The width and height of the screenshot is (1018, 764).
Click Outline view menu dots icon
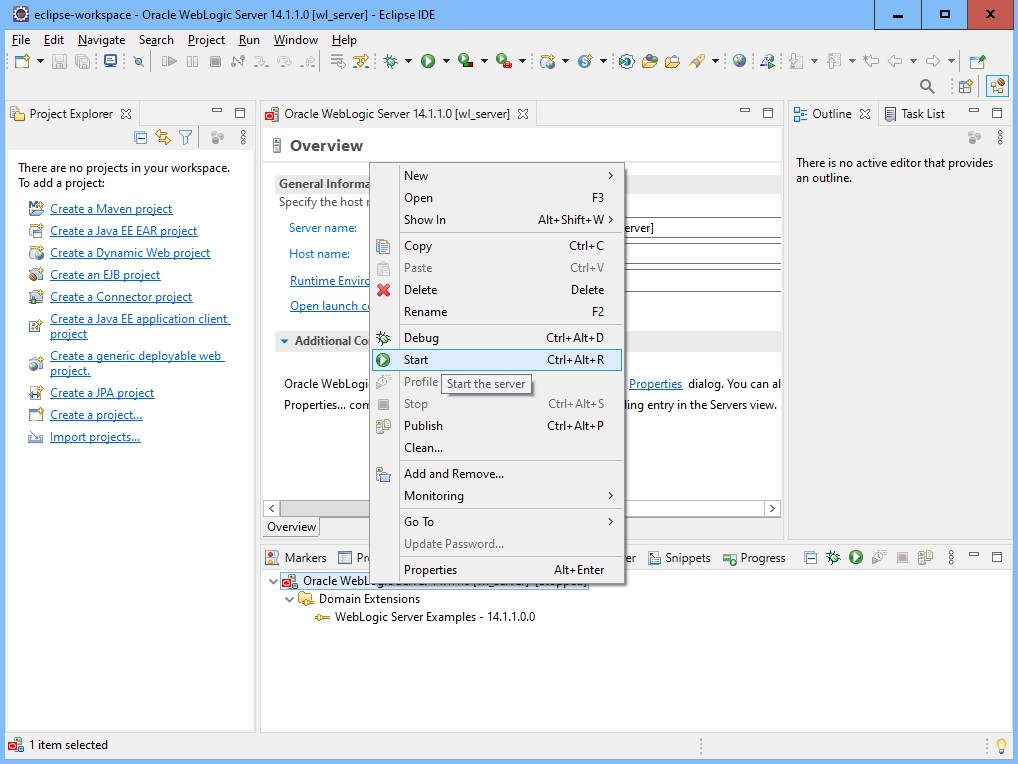[x=1000, y=138]
